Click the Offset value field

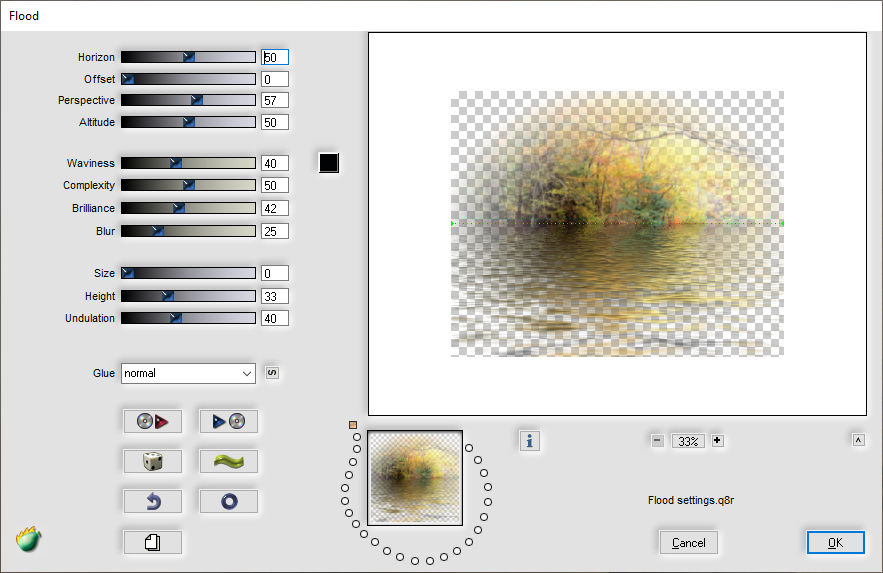coord(275,79)
